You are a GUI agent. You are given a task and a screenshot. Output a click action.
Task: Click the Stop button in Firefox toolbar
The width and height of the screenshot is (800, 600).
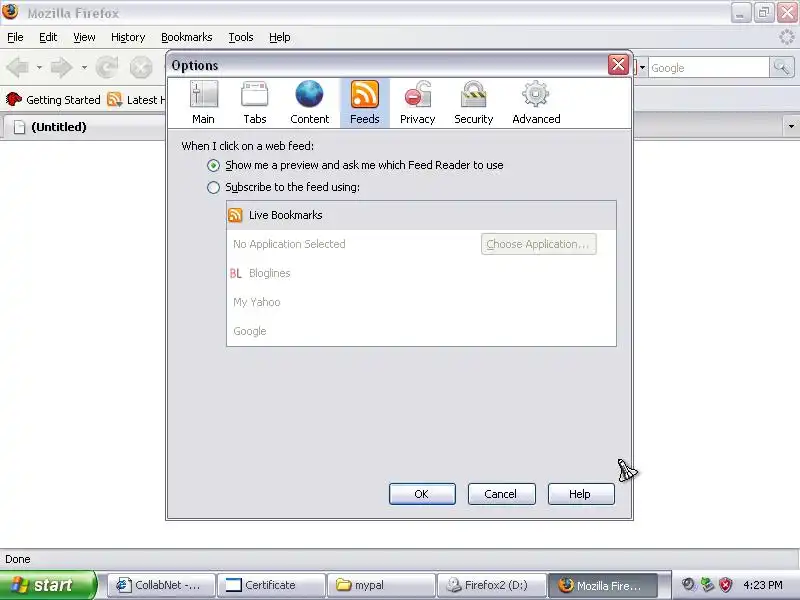pyautogui.click(x=141, y=67)
